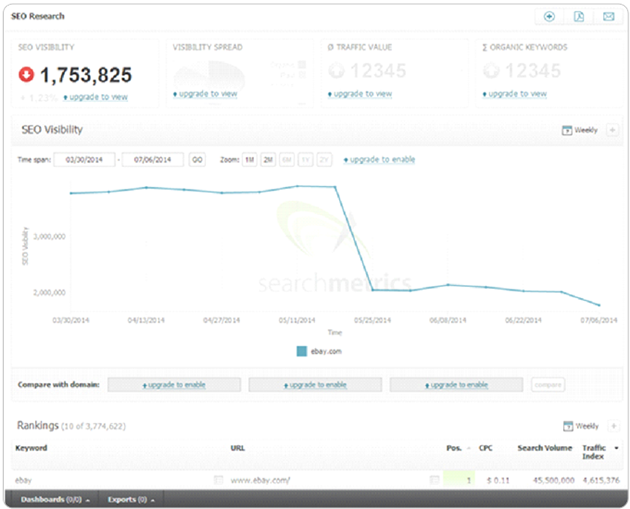Viewport: 630px width, 509px height.
Task: Click third upgrade to enable compare domain field
Action: click(x=456, y=385)
